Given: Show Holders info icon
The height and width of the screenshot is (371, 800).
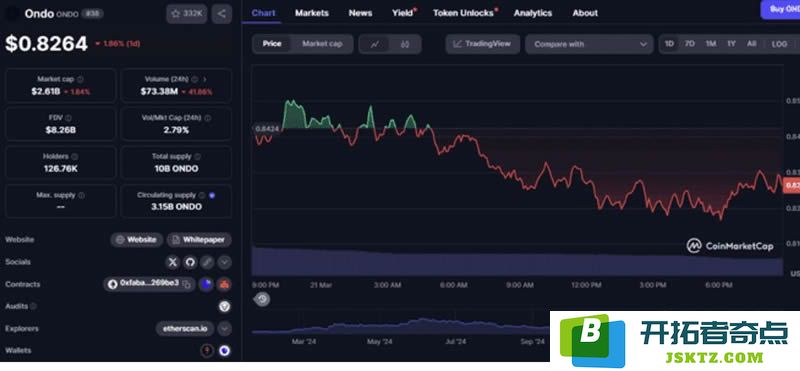Looking at the screenshot, I should [74, 157].
